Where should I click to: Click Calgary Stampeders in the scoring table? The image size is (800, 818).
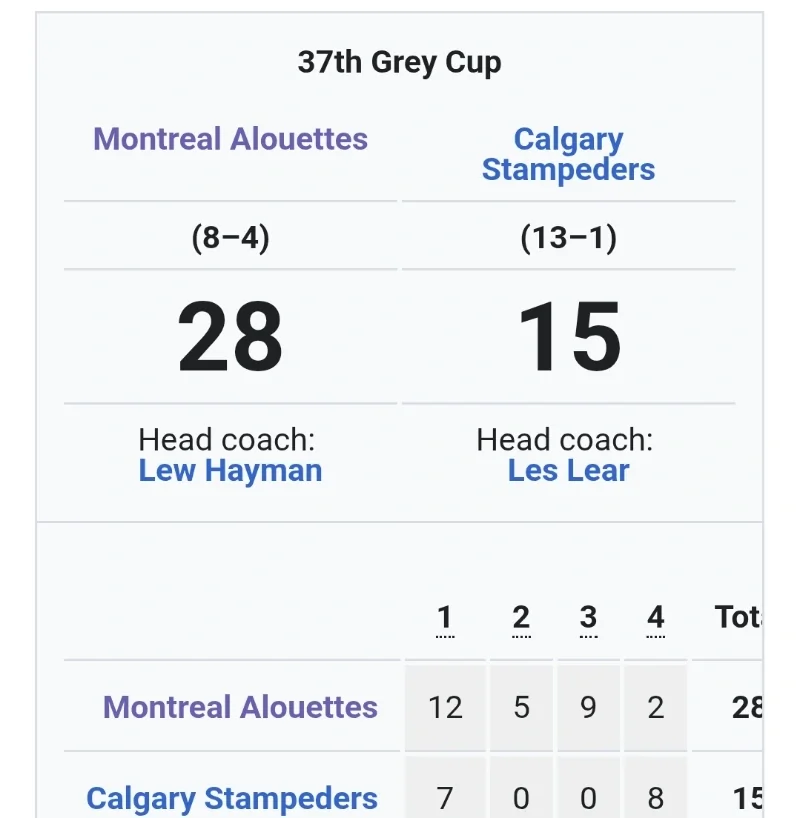click(232, 798)
